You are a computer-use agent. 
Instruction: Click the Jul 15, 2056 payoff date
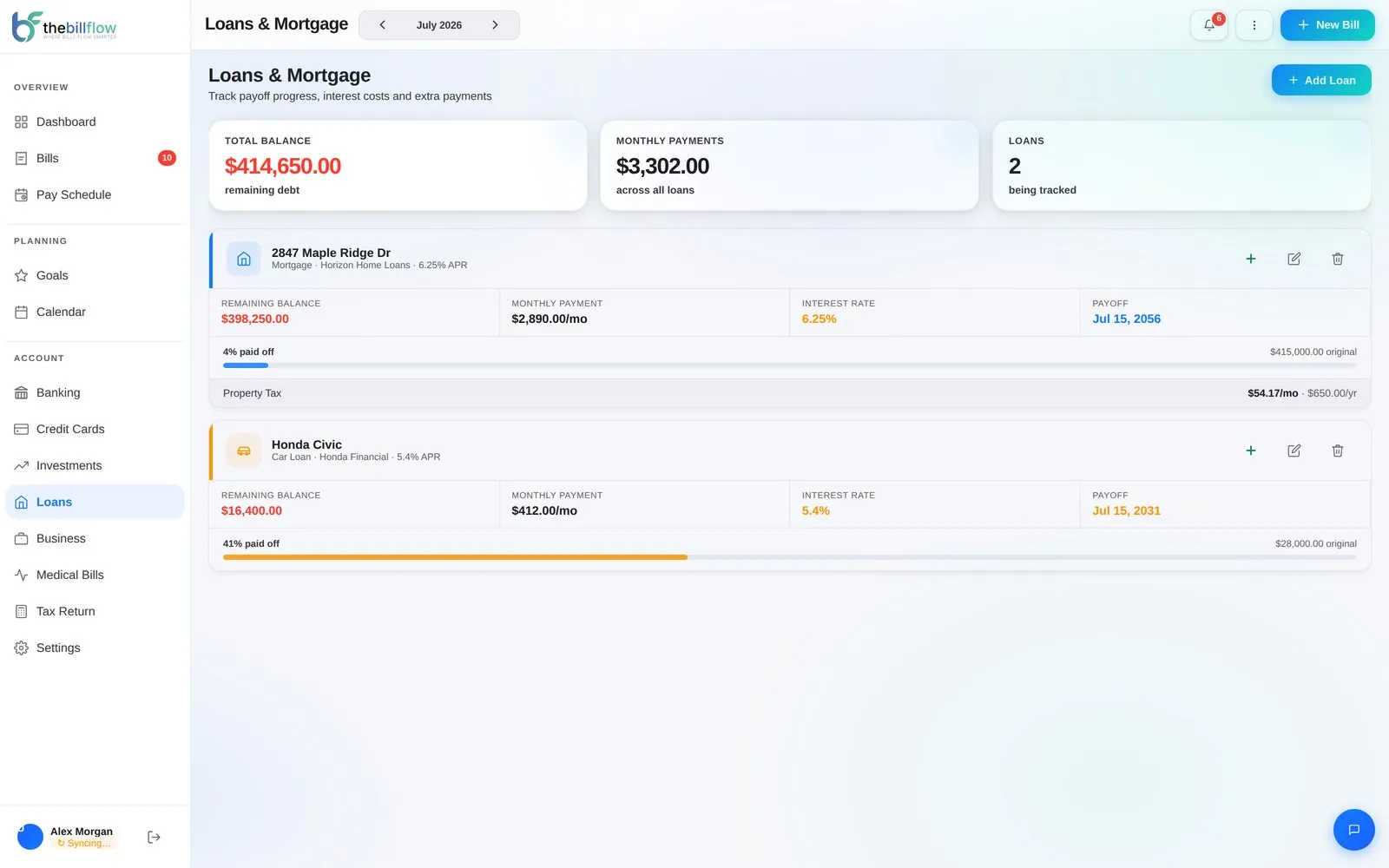coord(1126,319)
